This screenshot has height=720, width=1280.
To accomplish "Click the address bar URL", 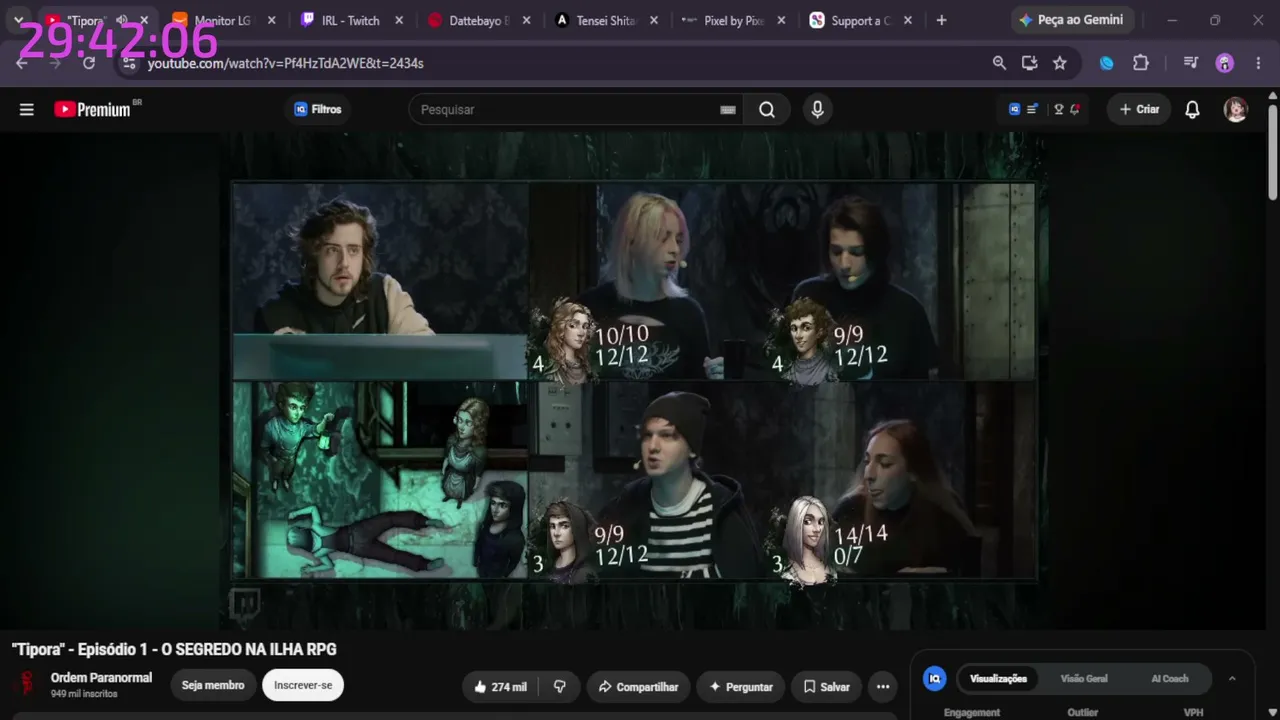I will [x=286, y=63].
